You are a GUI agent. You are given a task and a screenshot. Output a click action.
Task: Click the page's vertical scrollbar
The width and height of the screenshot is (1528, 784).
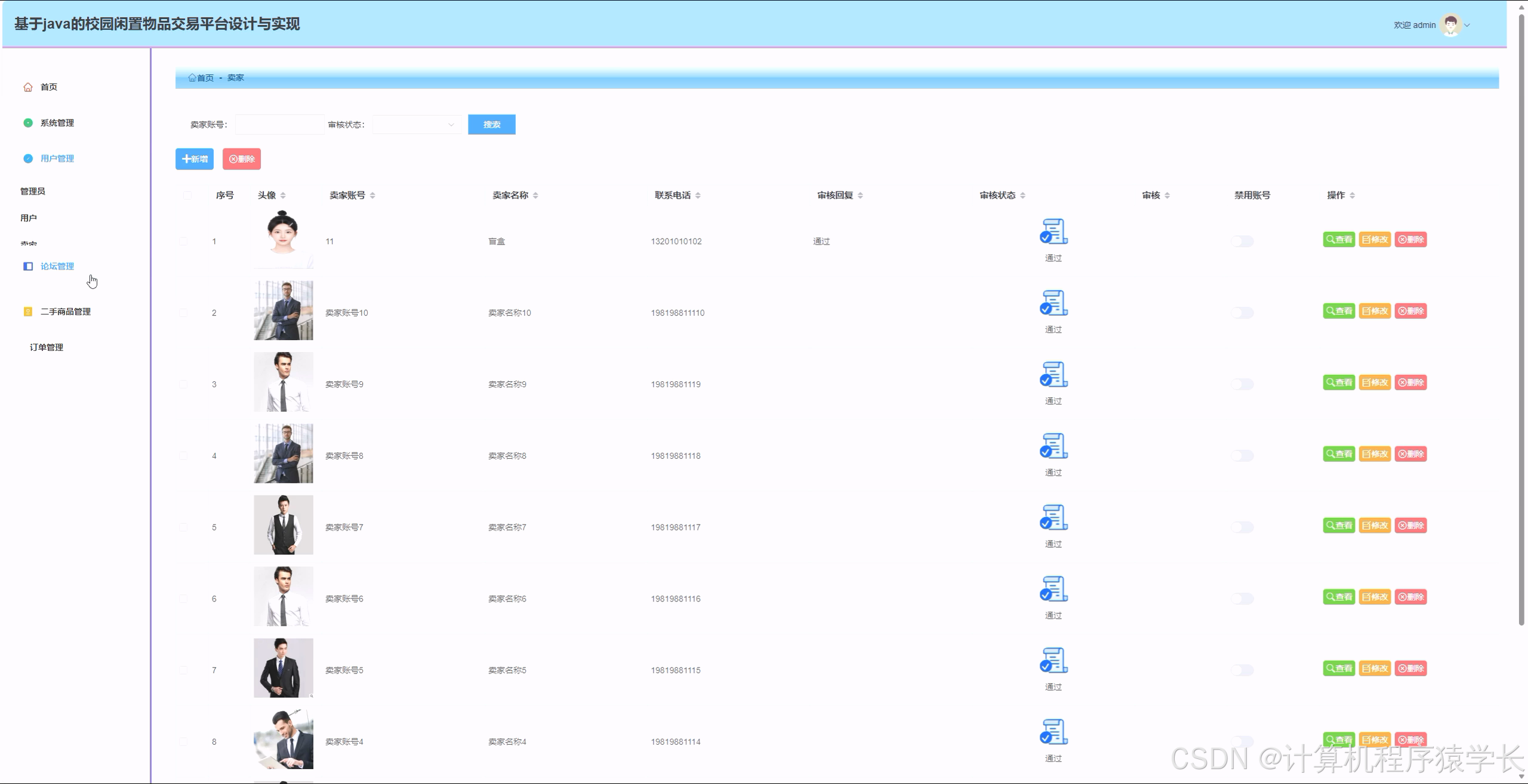click(1521, 322)
